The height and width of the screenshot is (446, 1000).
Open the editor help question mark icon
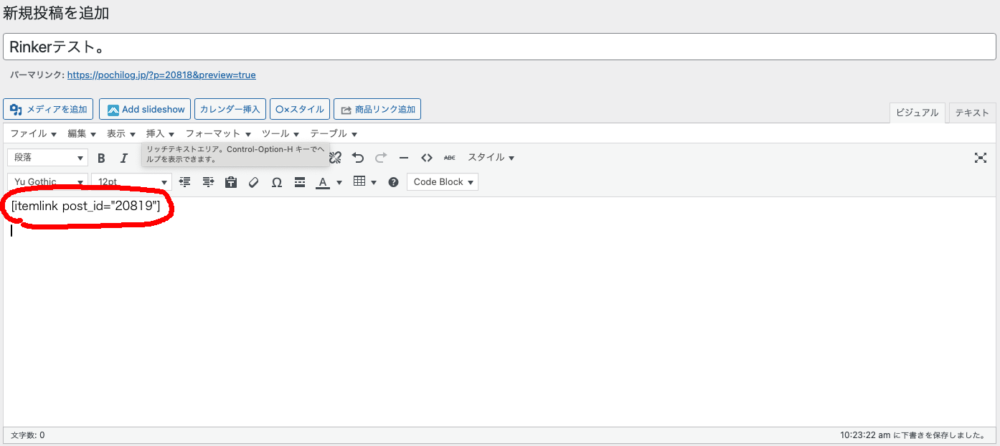point(393,182)
